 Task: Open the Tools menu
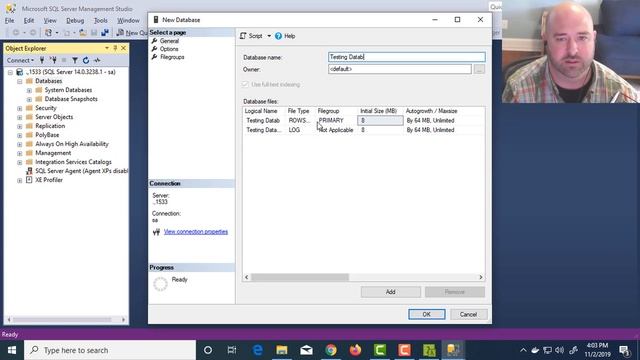click(x=100, y=20)
